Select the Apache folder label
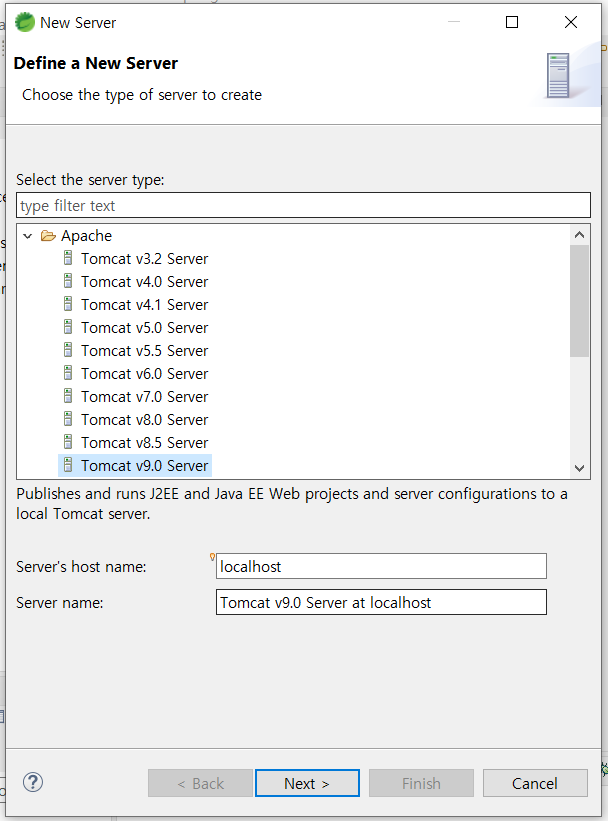Image resolution: width=608 pixels, height=821 pixels. click(x=86, y=236)
